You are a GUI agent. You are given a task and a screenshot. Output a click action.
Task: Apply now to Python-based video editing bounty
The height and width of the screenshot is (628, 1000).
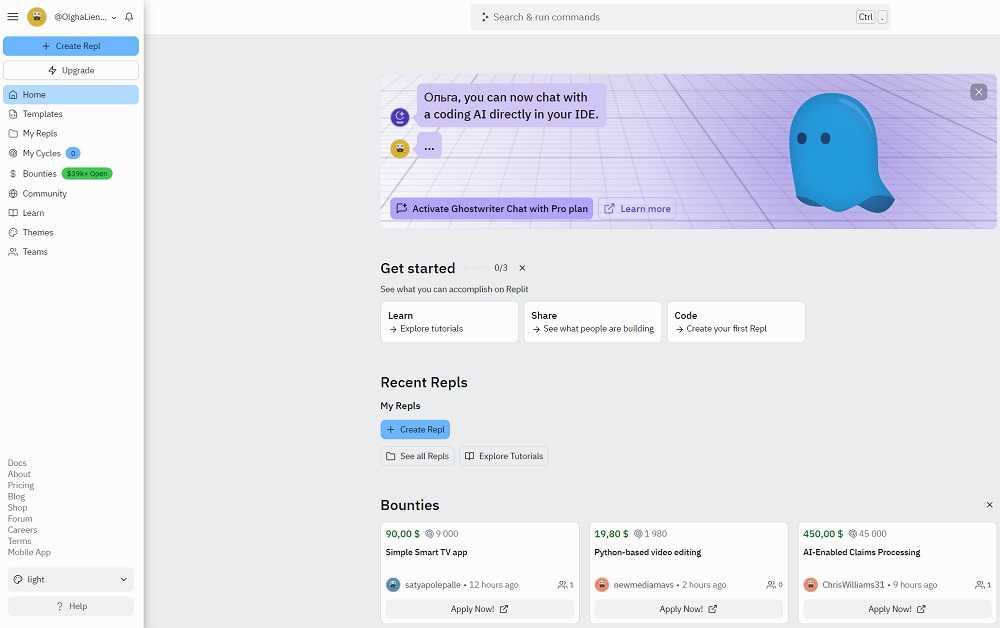pos(686,609)
